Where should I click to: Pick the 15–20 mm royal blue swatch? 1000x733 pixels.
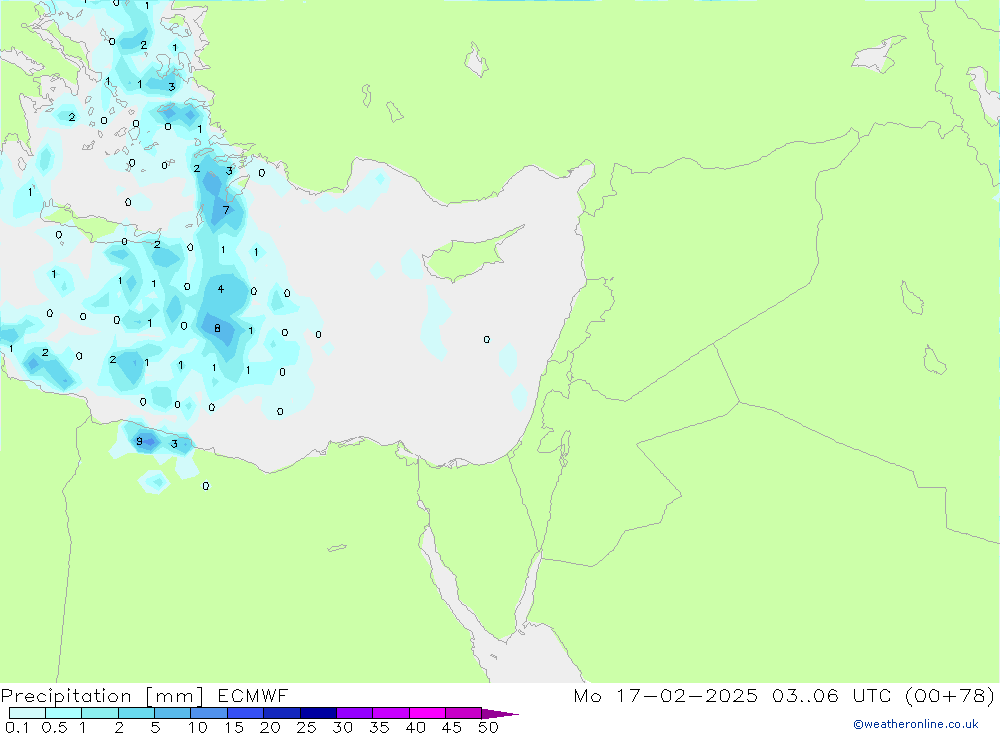[246, 713]
